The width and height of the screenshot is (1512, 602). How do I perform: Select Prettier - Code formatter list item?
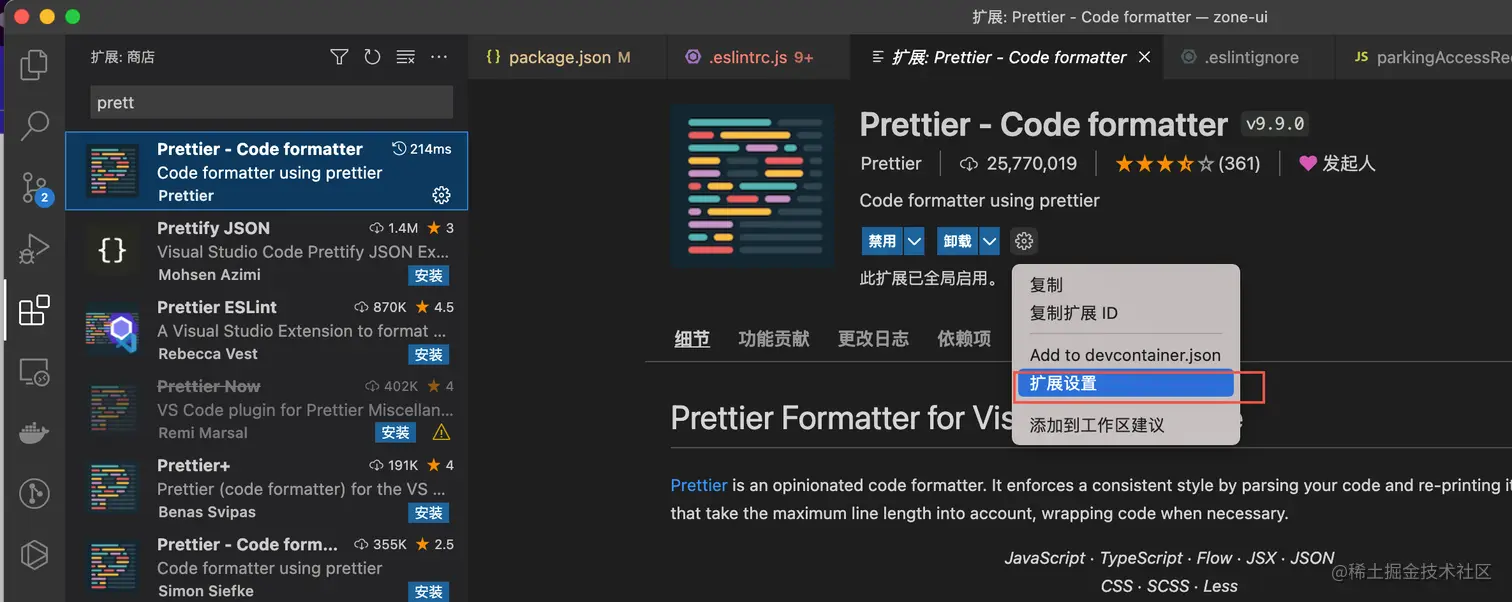coord(267,171)
